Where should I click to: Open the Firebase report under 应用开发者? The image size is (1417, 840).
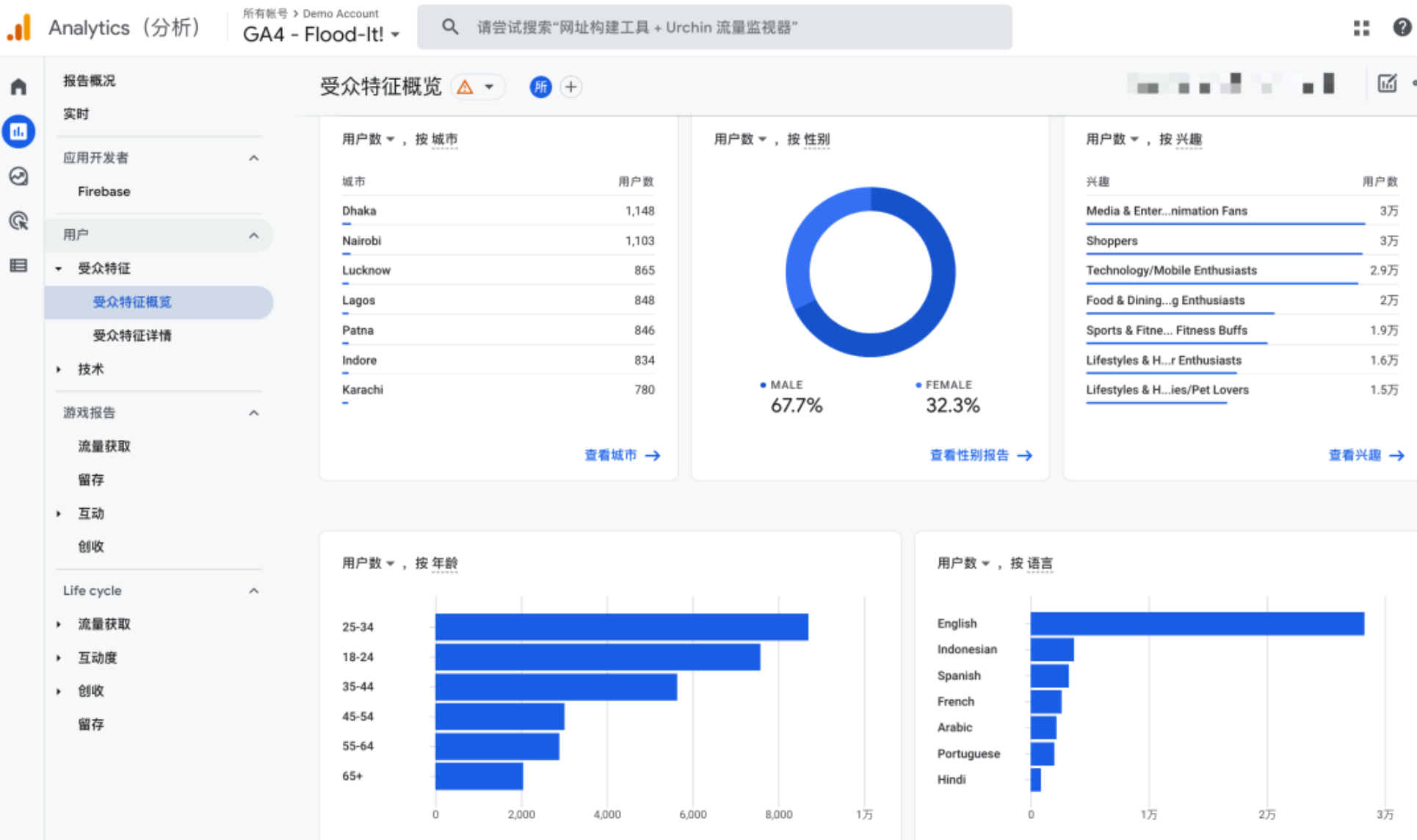click(x=104, y=191)
